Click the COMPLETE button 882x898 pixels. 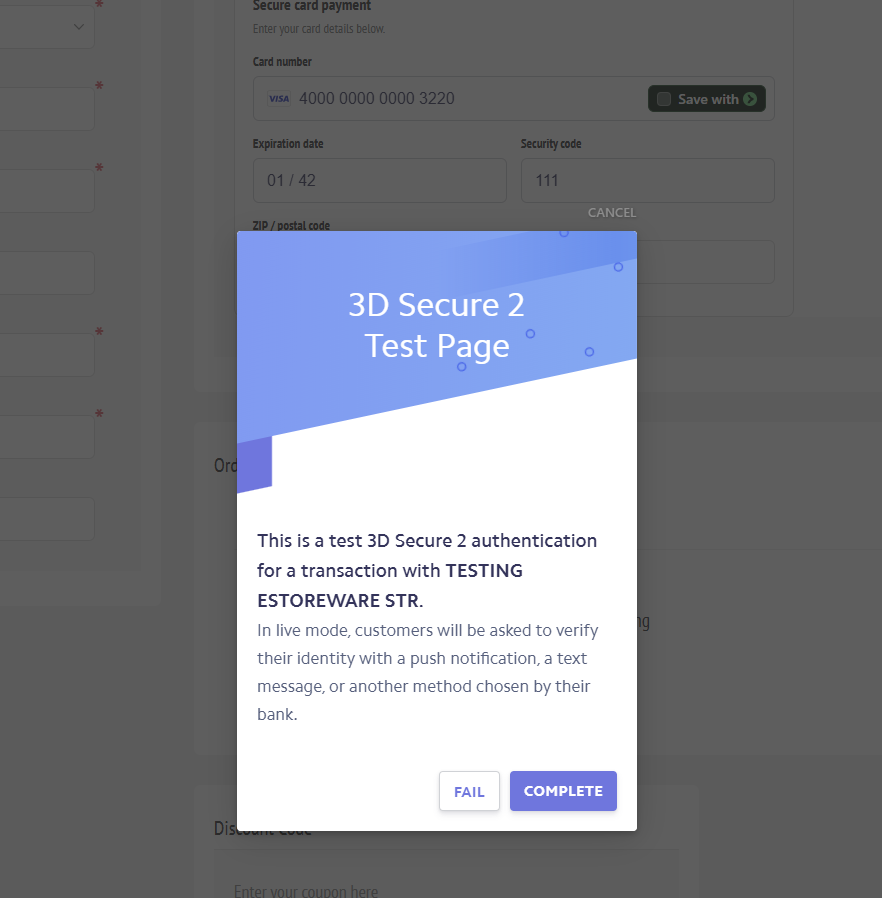pyautogui.click(x=563, y=791)
